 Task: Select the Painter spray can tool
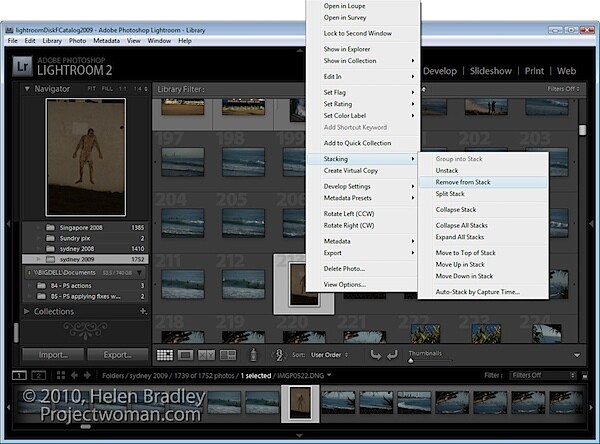point(253,355)
